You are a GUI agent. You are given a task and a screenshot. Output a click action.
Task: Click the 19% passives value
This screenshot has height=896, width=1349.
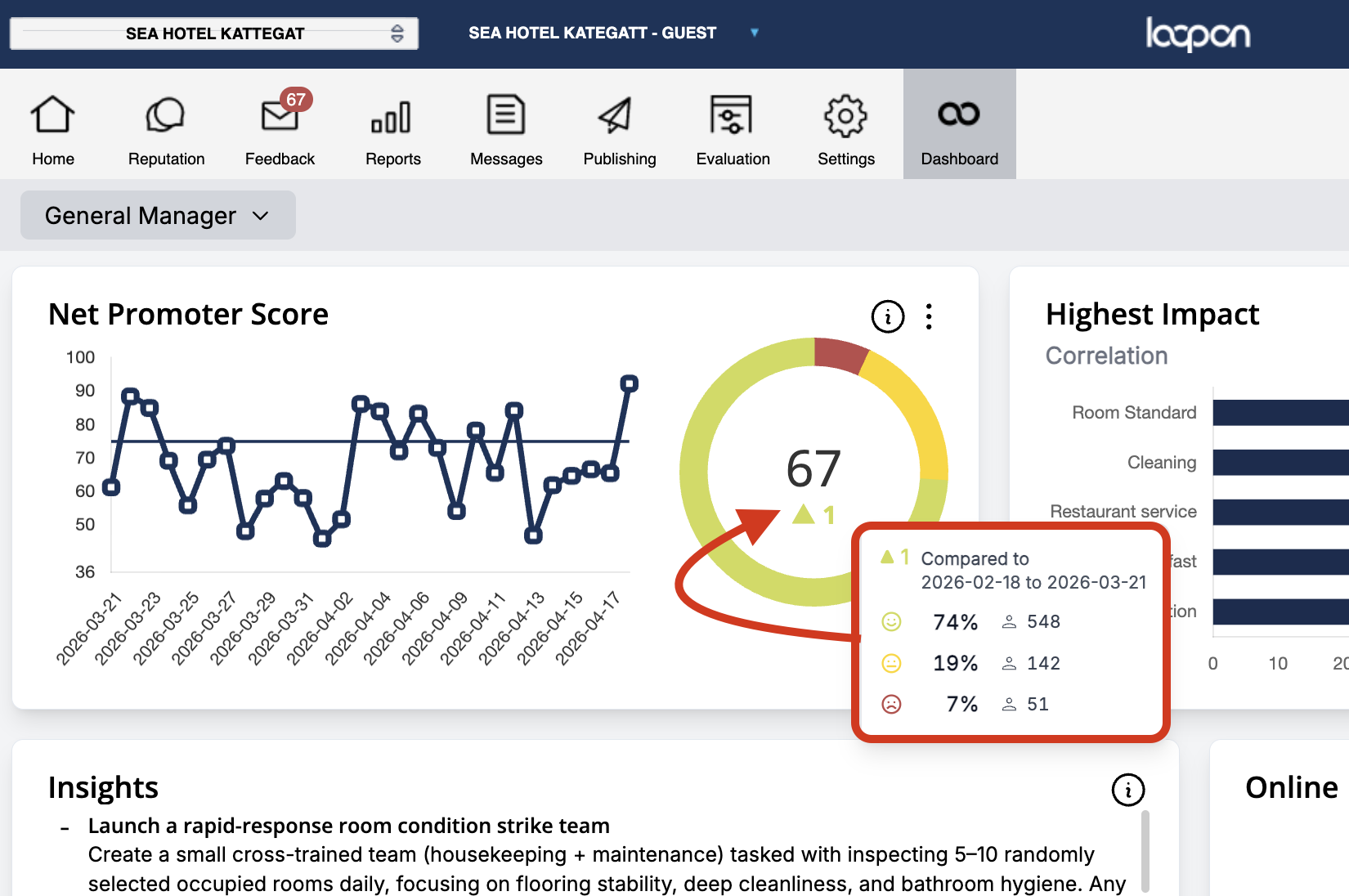pos(955,663)
